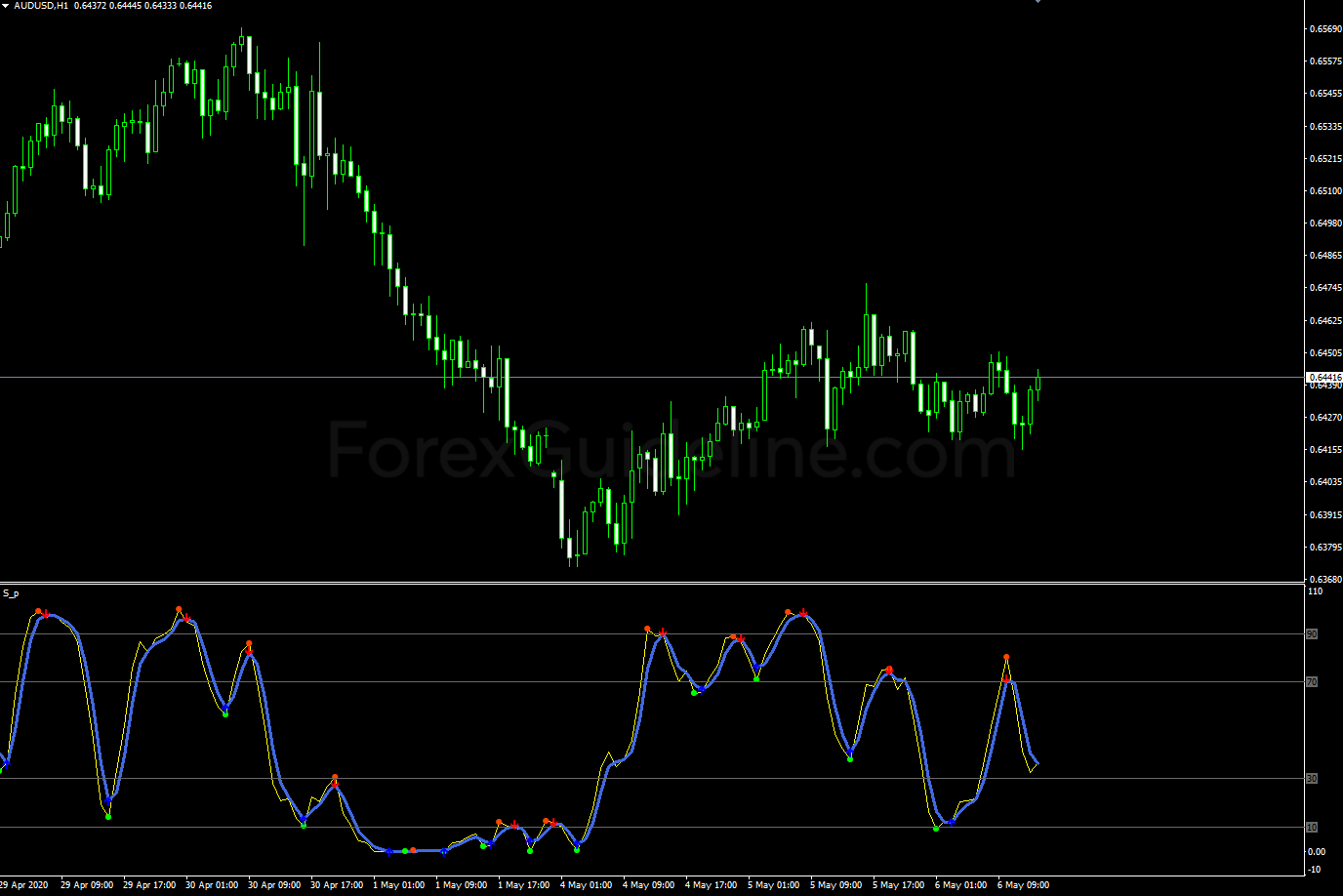The height and width of the screenshot is (896, 1343).
Task: Click the 4 May 01:00 time label
Action: click(586, 885)
